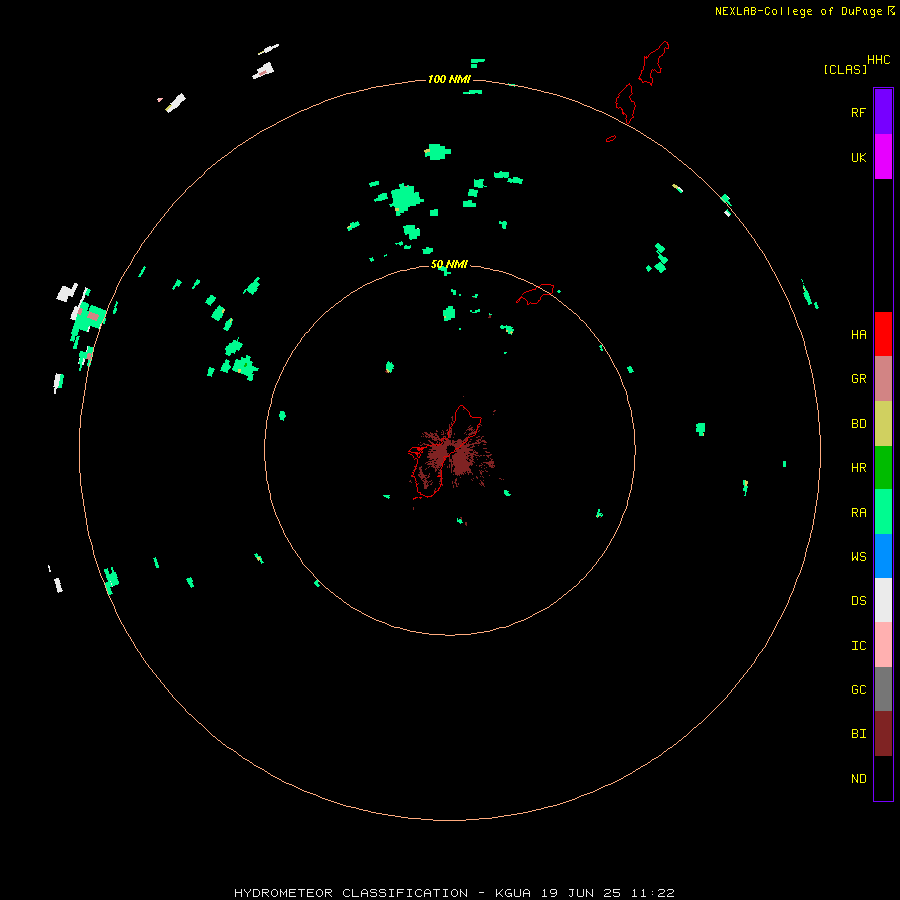Click the HYDROMETEOR CLASSIFICATION title text
Image resolution: width=900 pixels, height=900 pixels.
(x=351, y=893)
